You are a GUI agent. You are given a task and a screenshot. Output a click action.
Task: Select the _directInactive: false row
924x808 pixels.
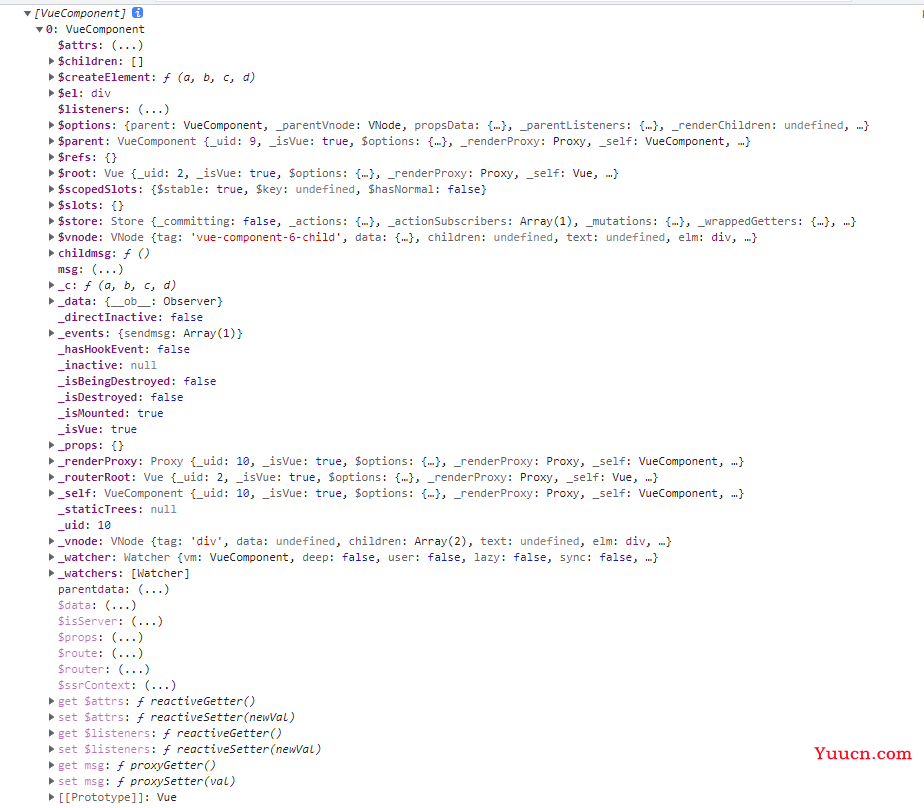click(x=130, y=317)
